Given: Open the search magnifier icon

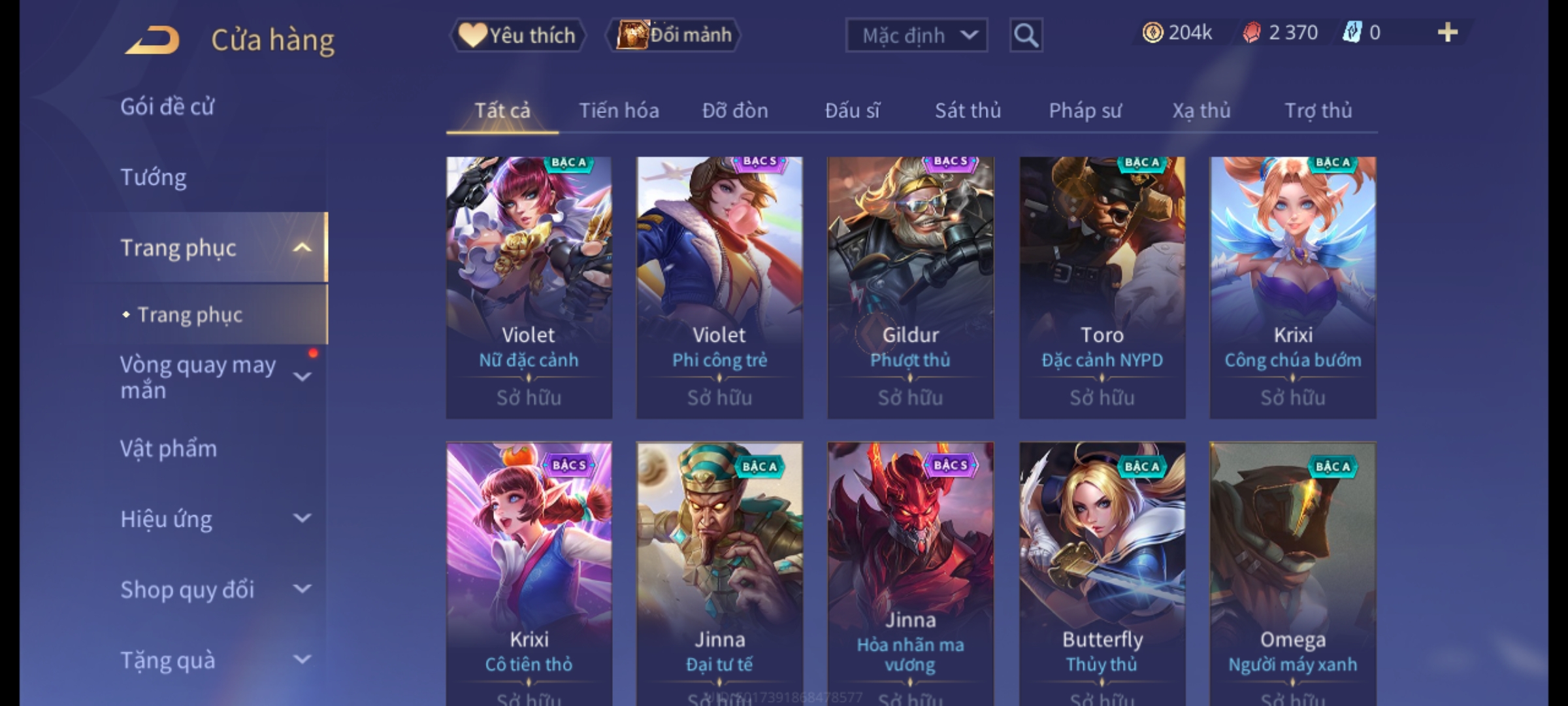Looking at the screenshot, I should pyautogui.click(x=1026, y=35).
